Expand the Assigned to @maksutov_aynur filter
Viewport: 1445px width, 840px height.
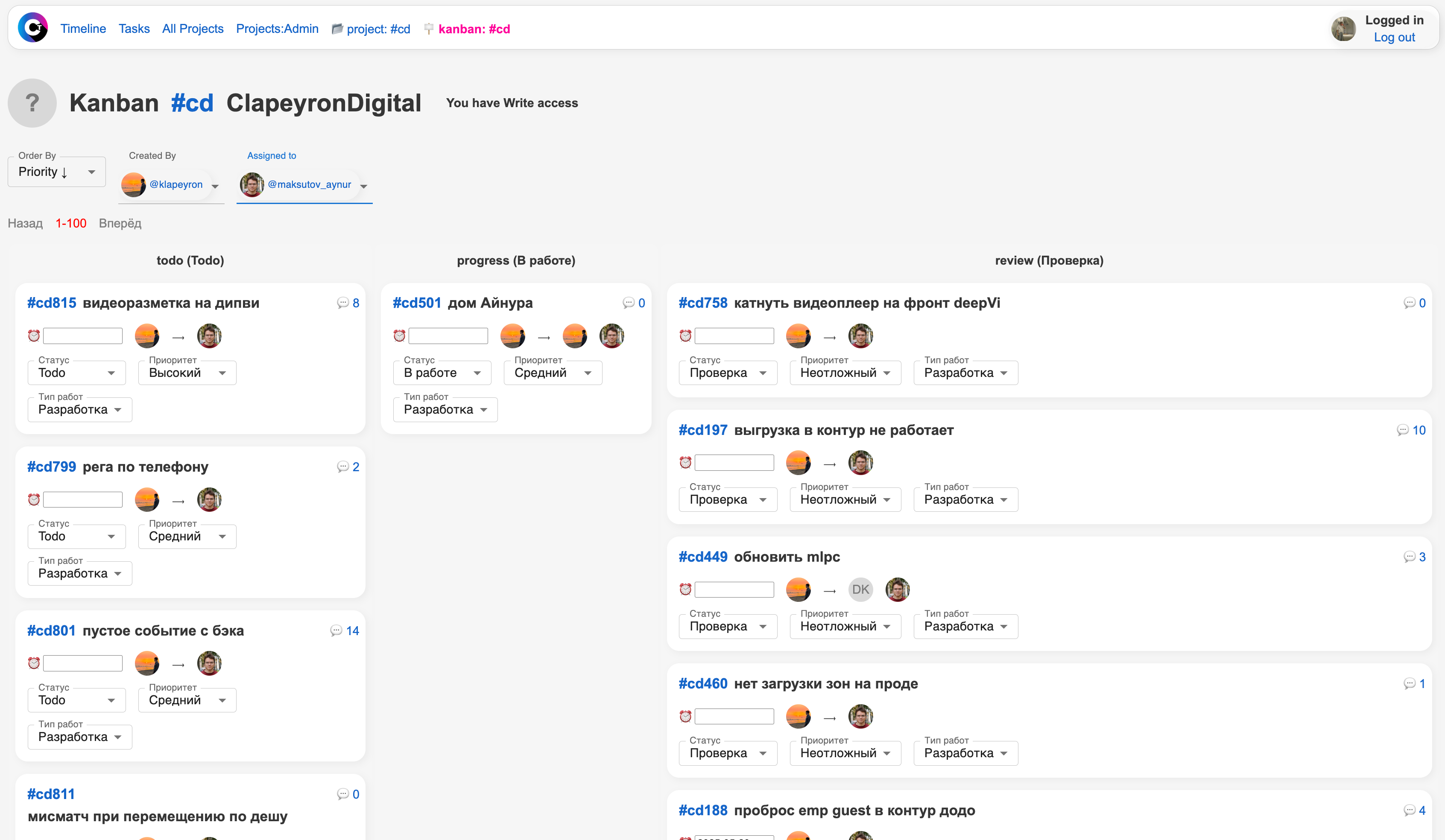[363, 186]
